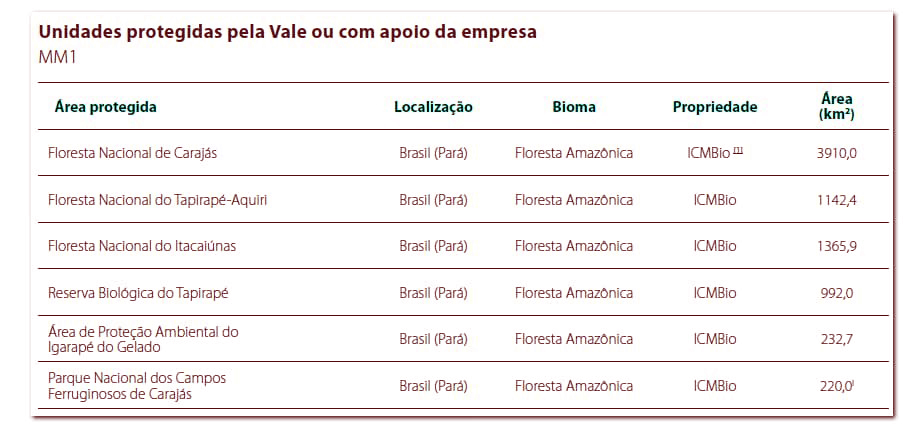This screenshot has width=915, height=439.
Task: Click the 220,0 area value
Action: 836,386
